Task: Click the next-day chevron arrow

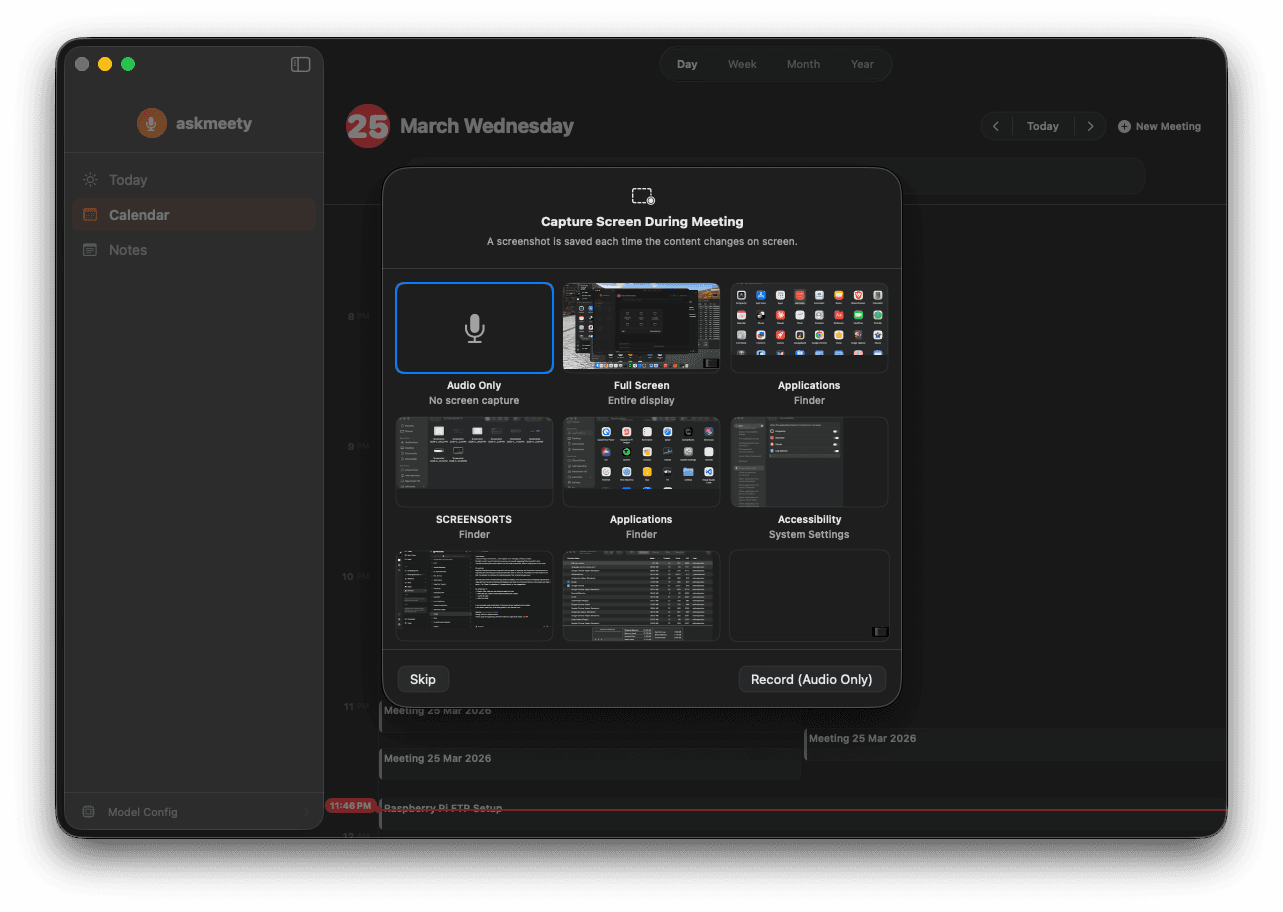Action: (1090, 126)
